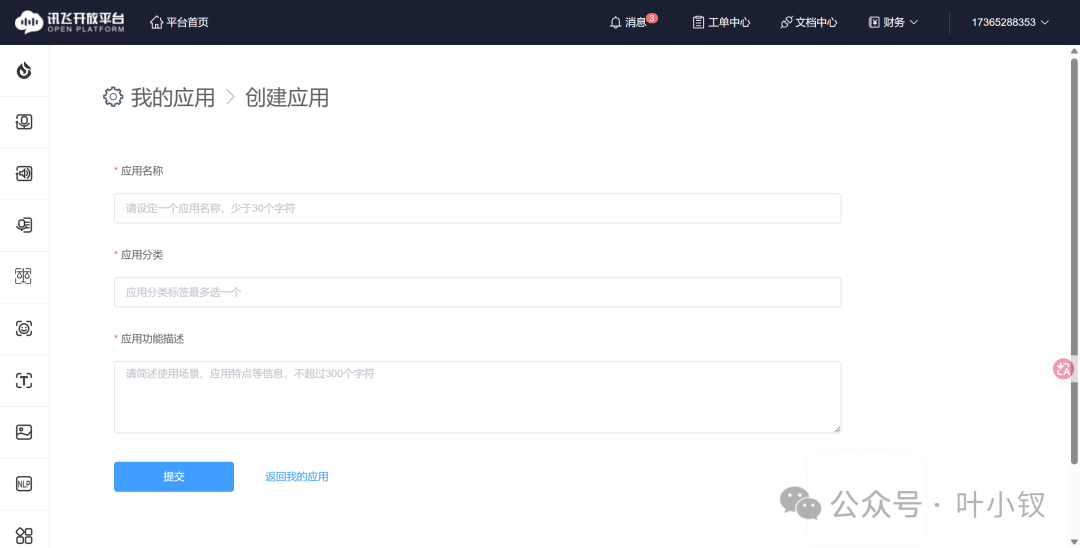Click the 创建应用 breadcrumb text

pyautogui.click(x=287, y=97)
